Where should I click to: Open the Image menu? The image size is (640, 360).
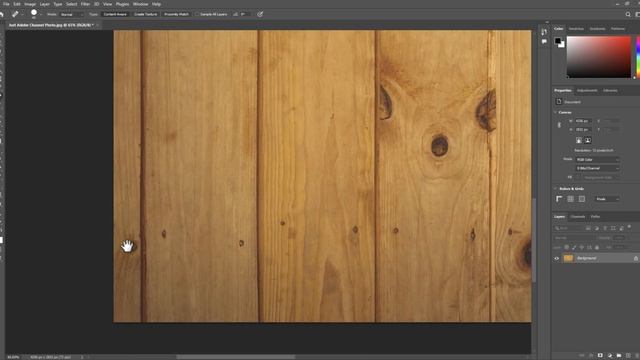click(30, 4)
